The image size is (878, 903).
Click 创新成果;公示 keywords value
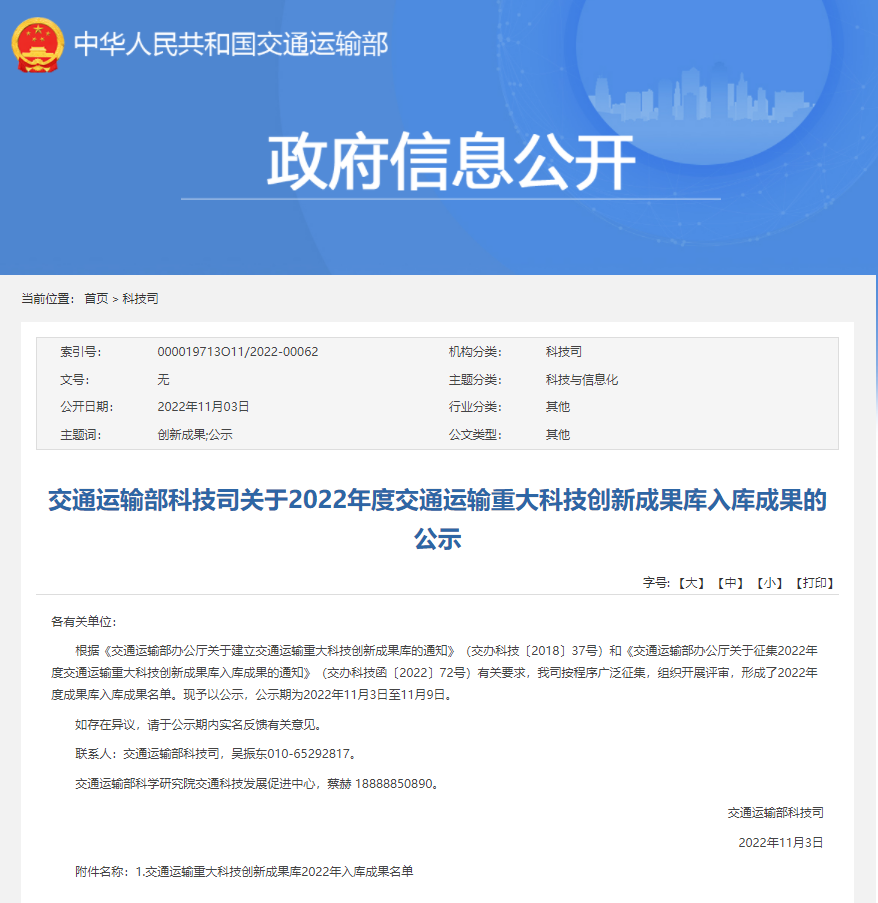tap(195, 435)
